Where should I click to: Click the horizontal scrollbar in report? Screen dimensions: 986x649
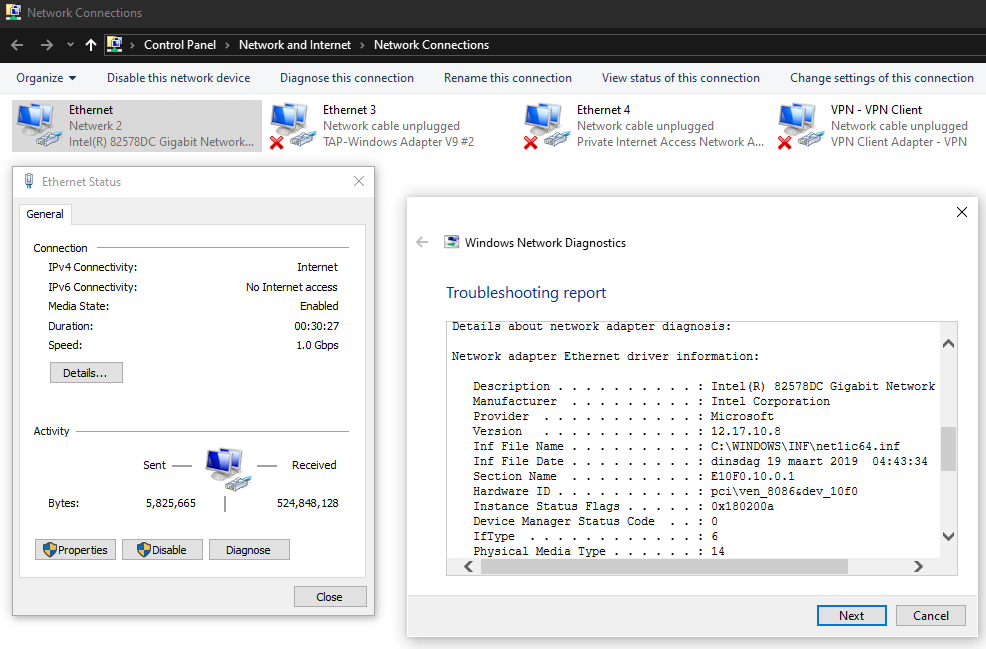point(663,566)
